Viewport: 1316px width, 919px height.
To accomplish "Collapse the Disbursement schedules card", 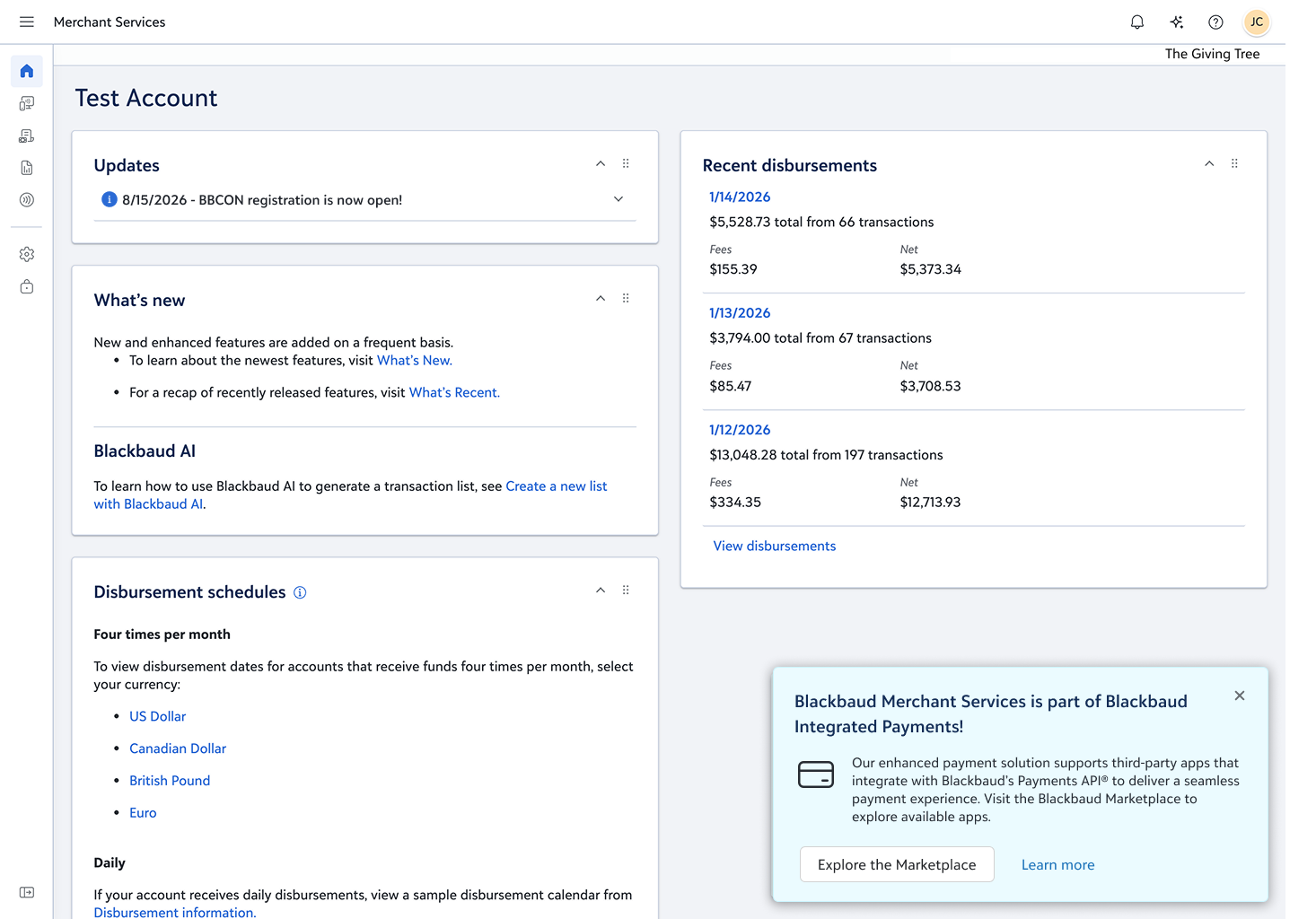I will [x=601, y=590].
